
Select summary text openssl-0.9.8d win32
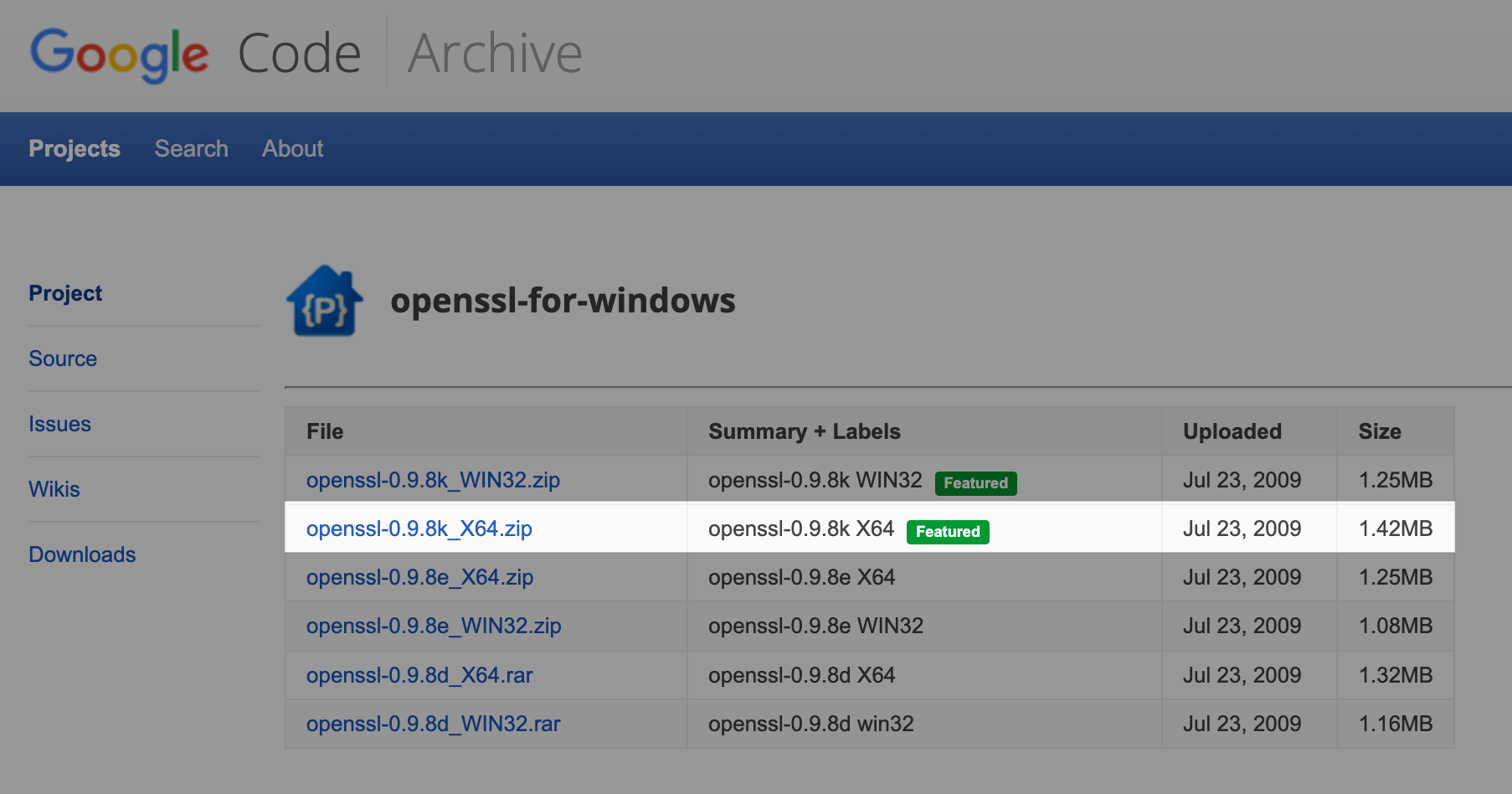pyautogui.click(x=811, y=724)
